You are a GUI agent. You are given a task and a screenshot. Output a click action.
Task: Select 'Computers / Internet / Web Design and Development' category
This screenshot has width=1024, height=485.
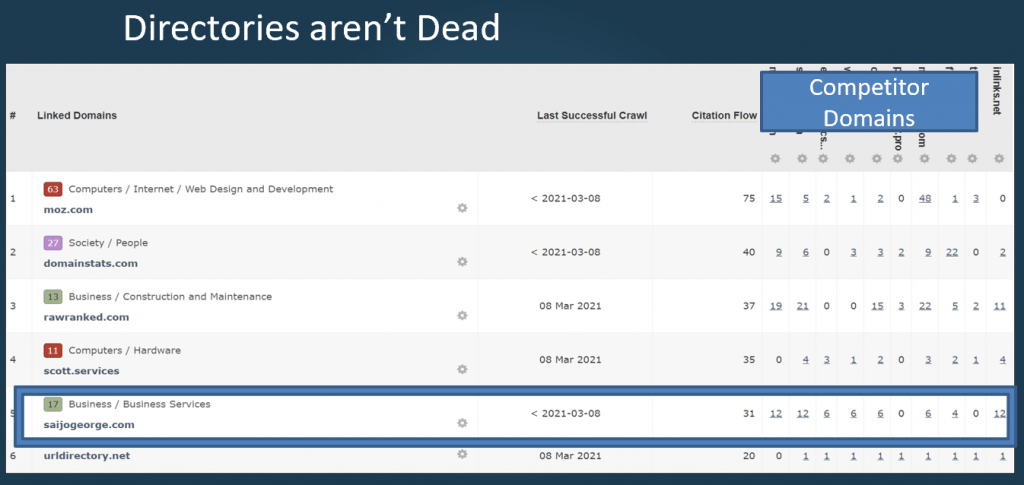coord(200,189)
